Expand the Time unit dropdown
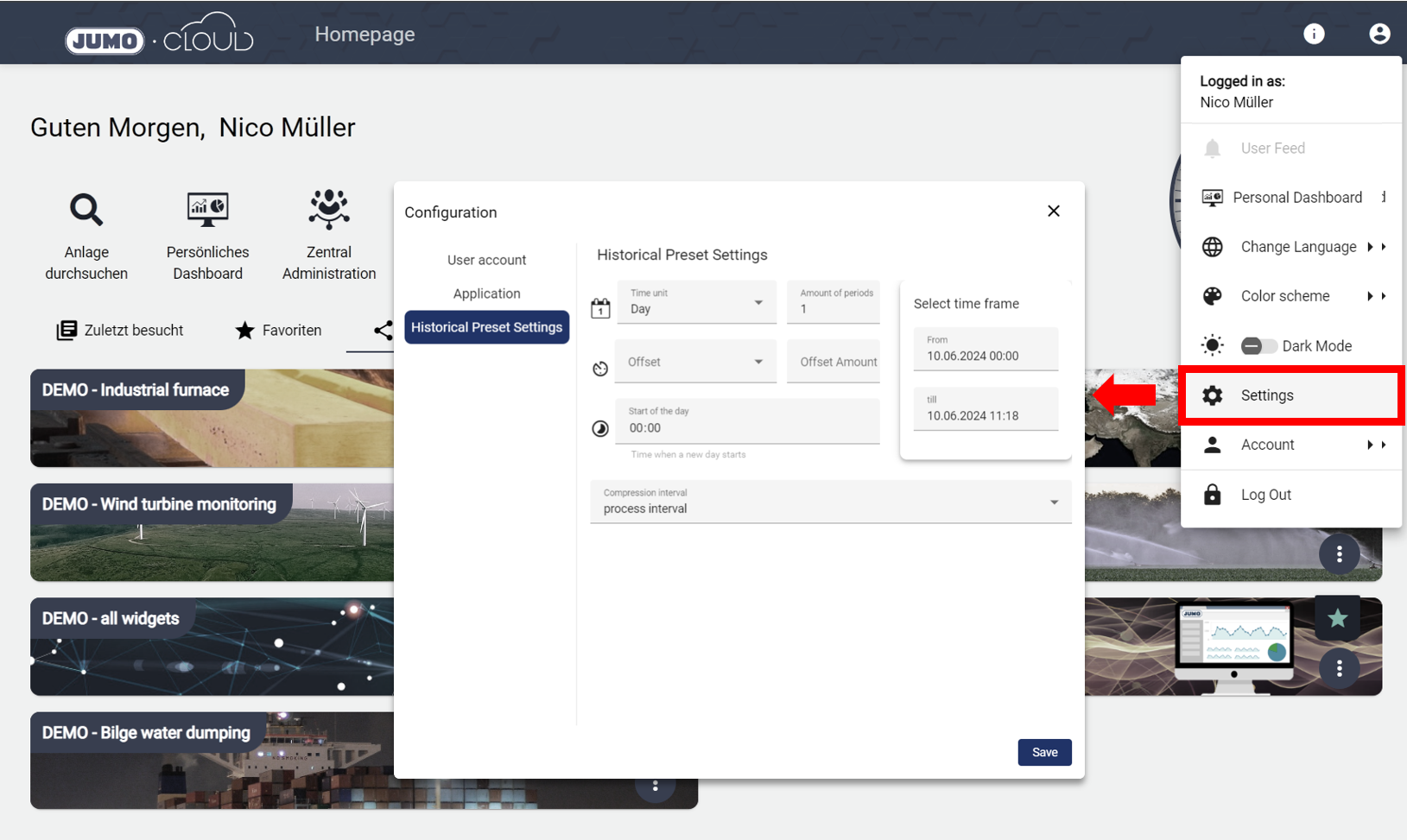The width and height of the screenshot is (1407, 840). [696, 302]
